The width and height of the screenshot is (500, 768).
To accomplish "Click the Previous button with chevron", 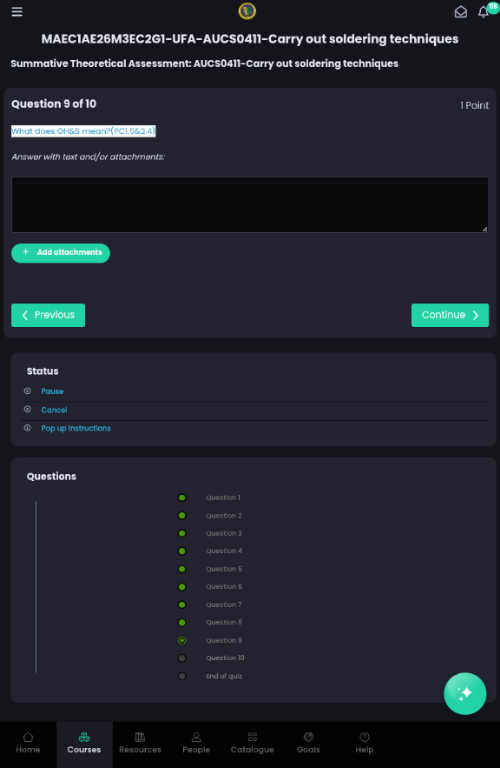I will pos(48,315).
